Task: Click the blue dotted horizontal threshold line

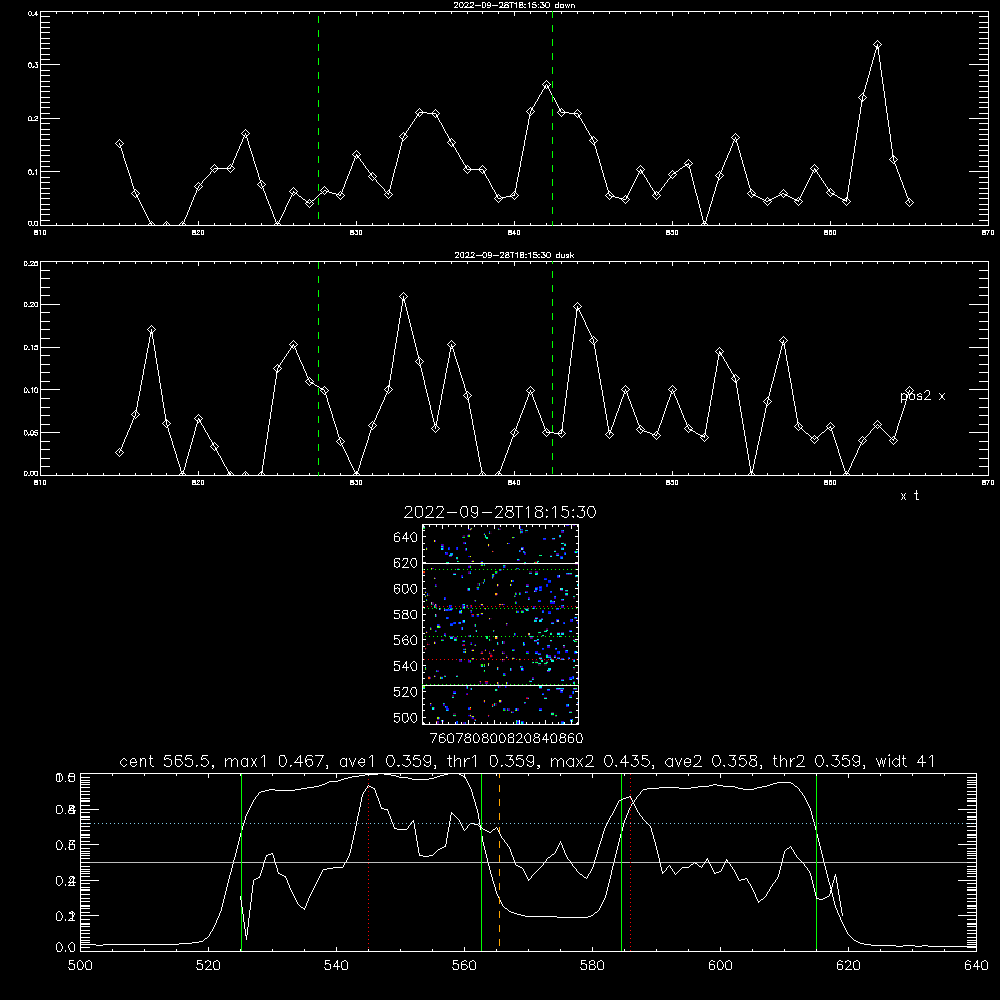Action: tap(528, 823)
